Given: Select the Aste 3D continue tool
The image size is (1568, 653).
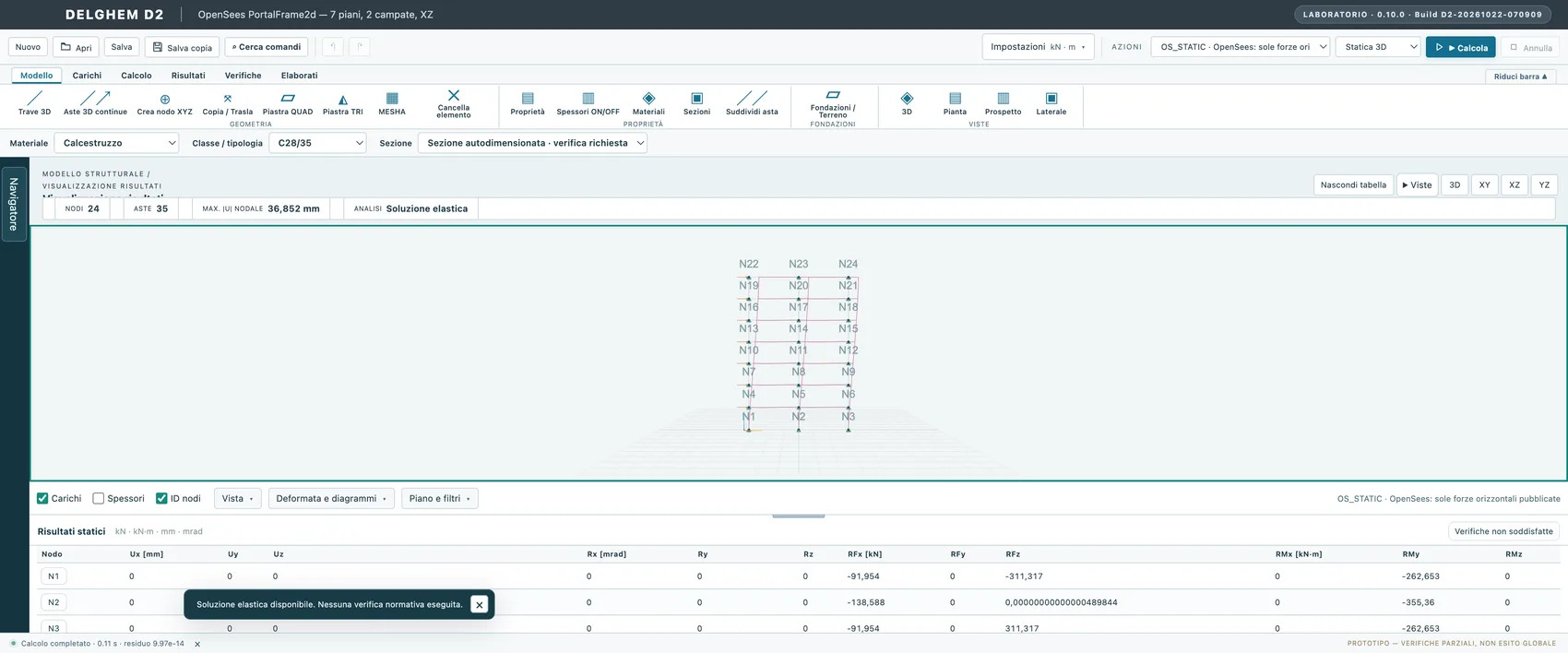Looking at the screenshot, I should click(95, 103).
